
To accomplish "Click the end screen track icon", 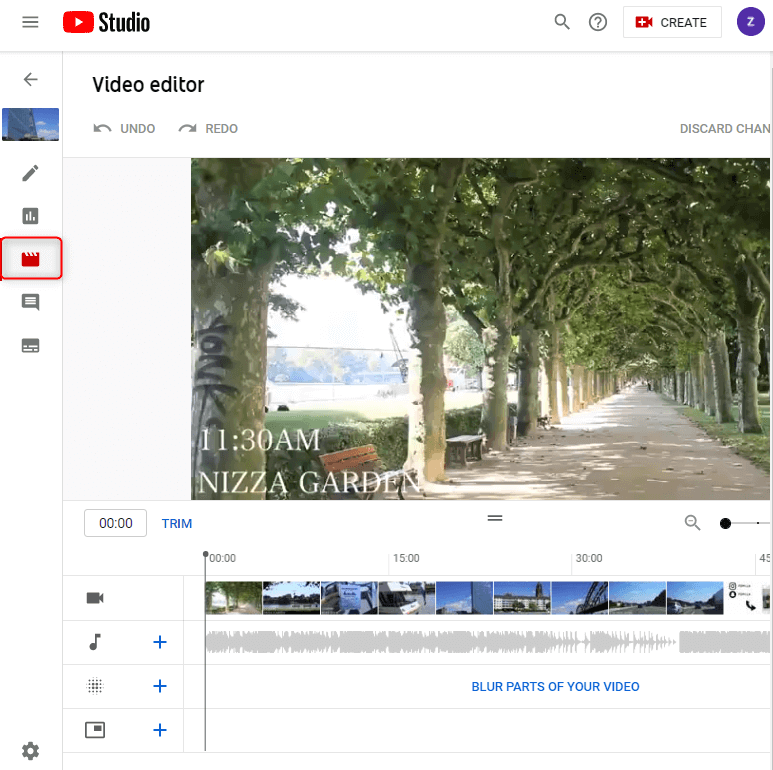I will coord(95,730).
